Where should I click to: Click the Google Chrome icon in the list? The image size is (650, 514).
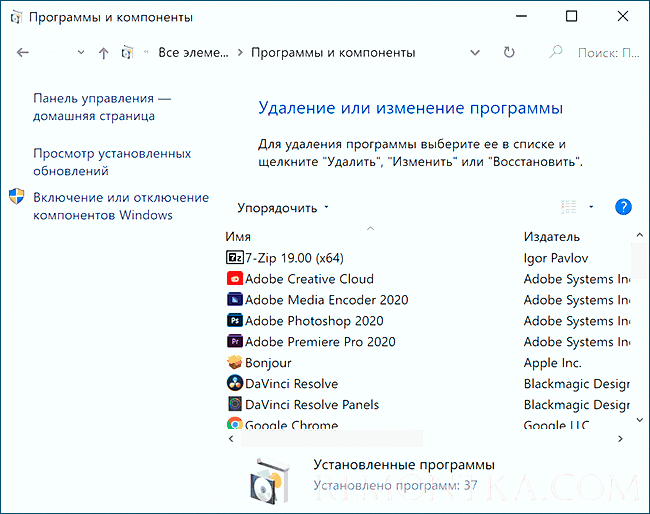click(235, 423)
